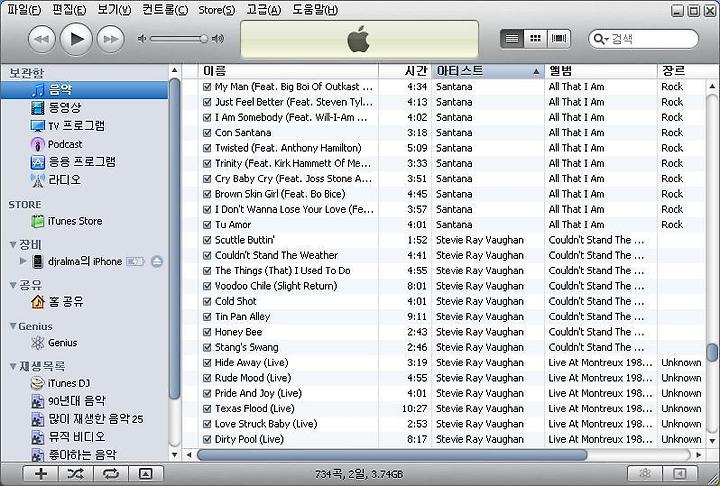Expand djralma의 iPhone contents
720x486 pixels.
tap(23, 261)
